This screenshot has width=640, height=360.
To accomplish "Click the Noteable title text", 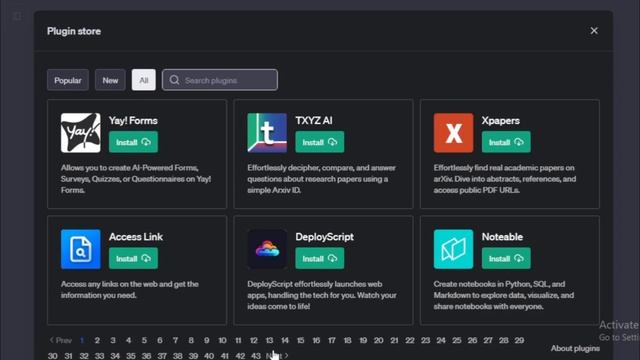I will pos(502,237).
